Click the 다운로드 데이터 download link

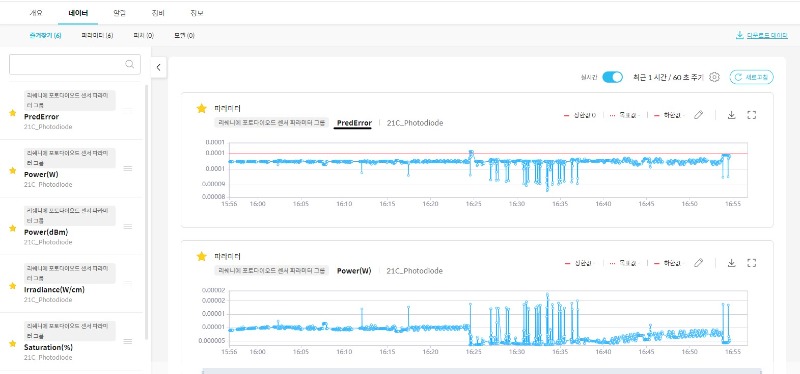pos(762,35)
